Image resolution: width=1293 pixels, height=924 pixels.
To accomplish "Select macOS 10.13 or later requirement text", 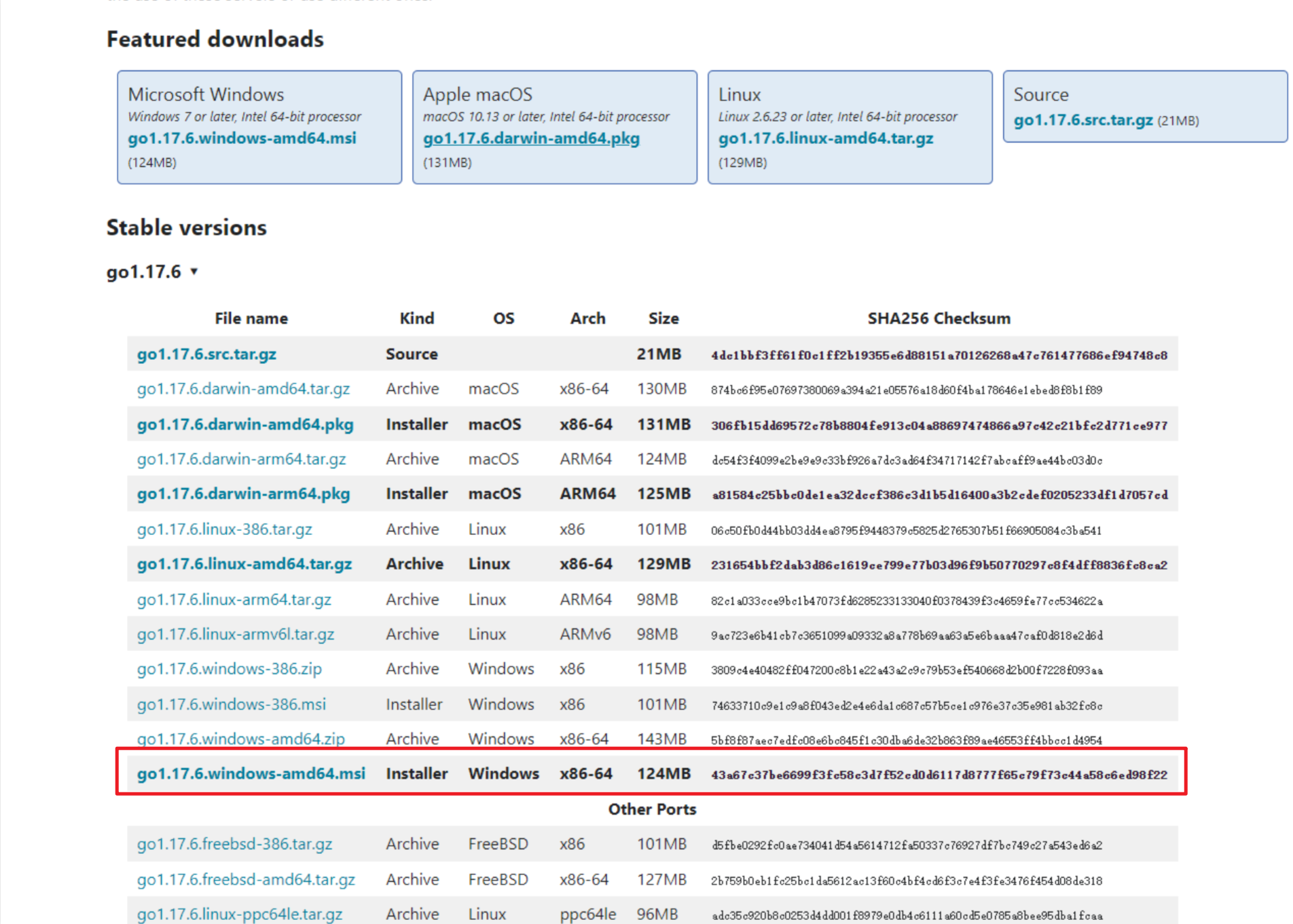I will 546,117.
